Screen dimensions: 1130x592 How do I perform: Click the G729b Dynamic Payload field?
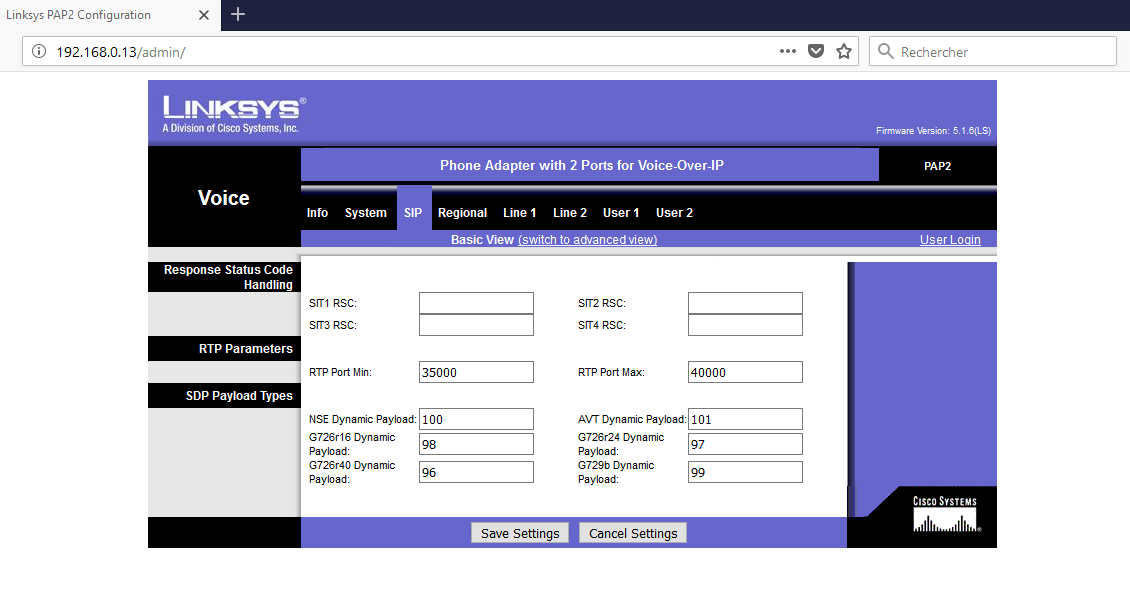[x=745, y=472]
